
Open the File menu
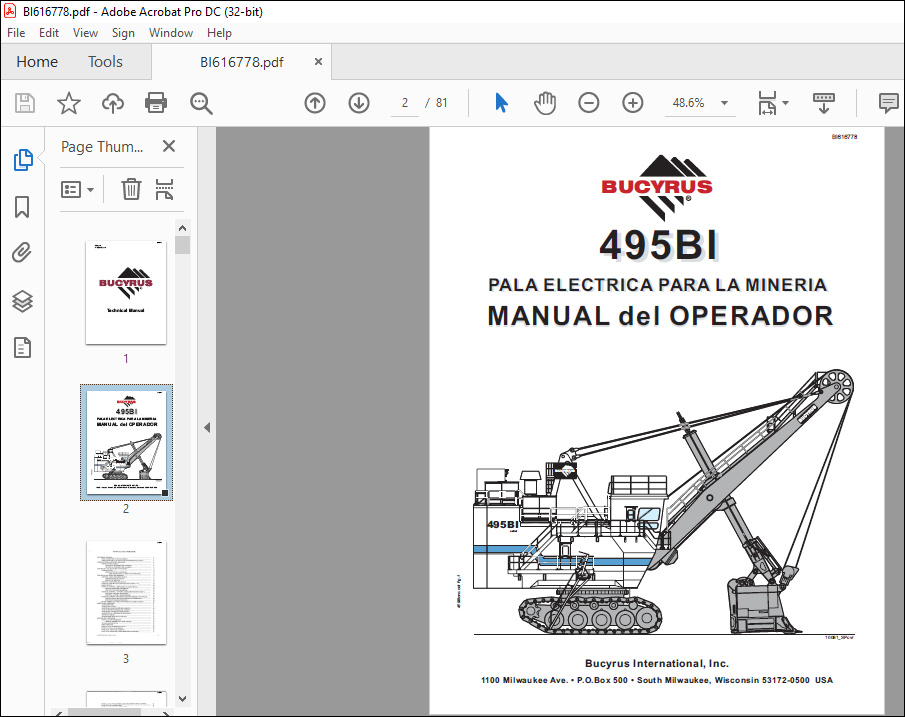tap(16, 33)
